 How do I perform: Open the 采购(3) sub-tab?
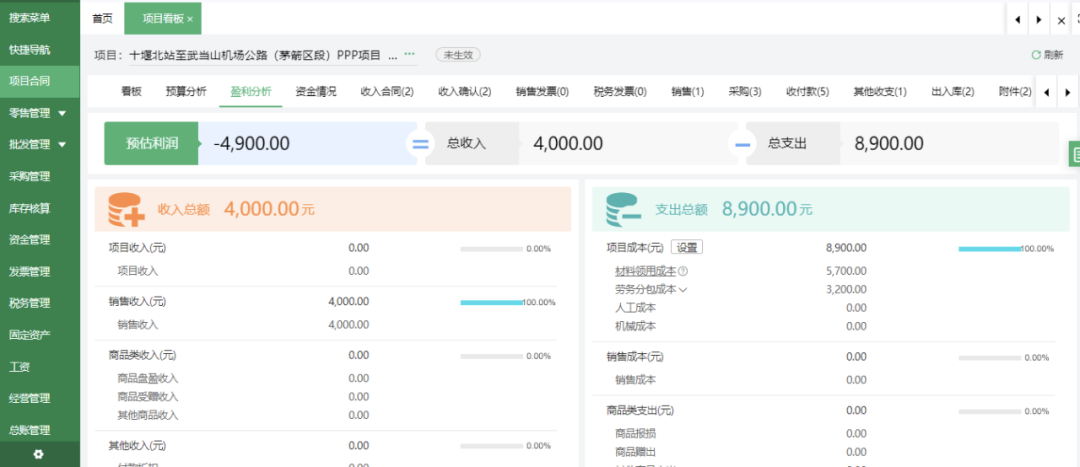point(745,92)
